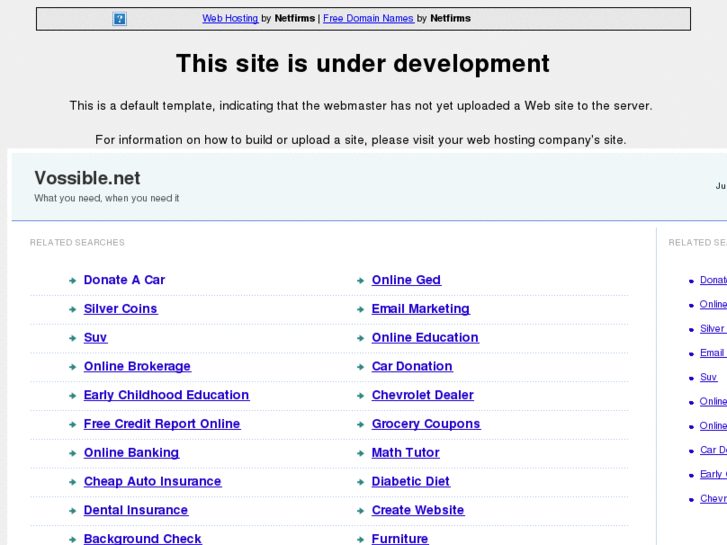Open the Math Tutor link

click(x=406, y=452)
